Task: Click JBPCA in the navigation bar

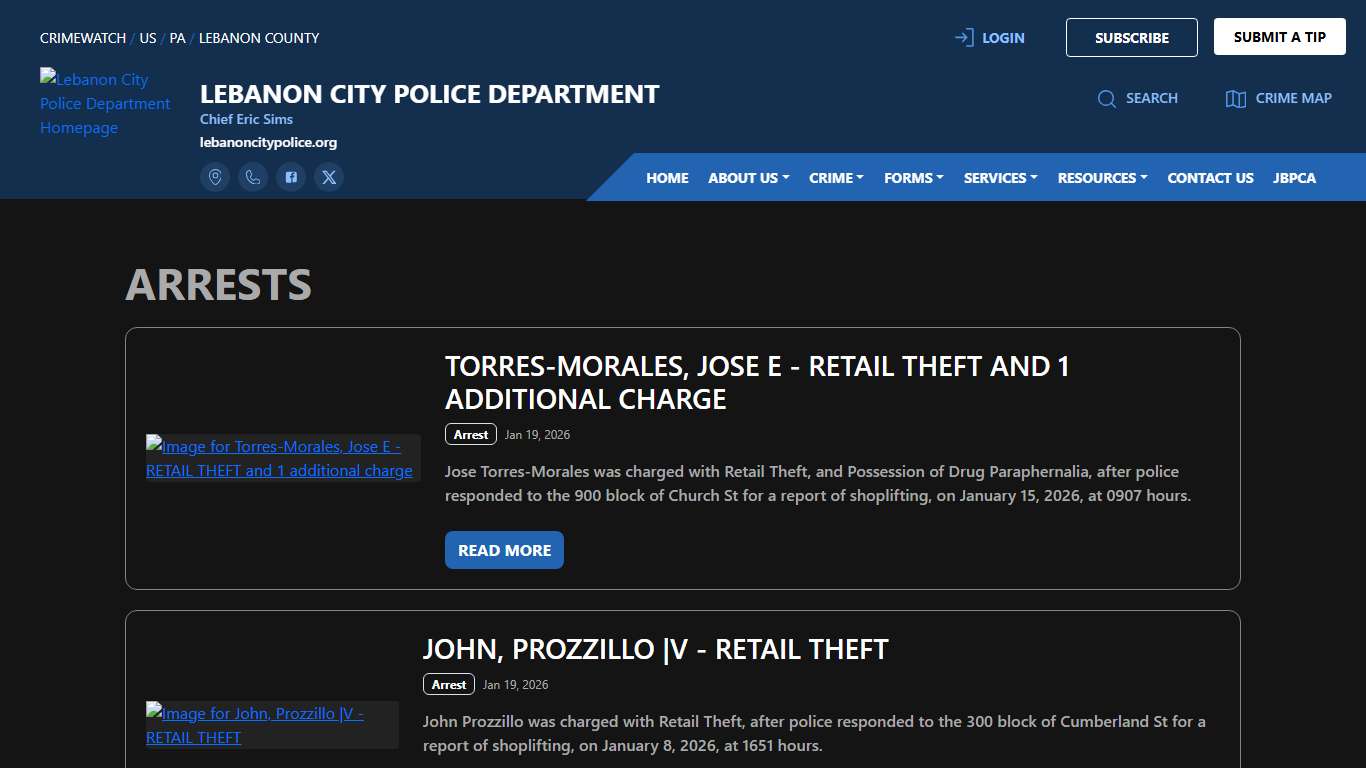Action: point(1294,177)
